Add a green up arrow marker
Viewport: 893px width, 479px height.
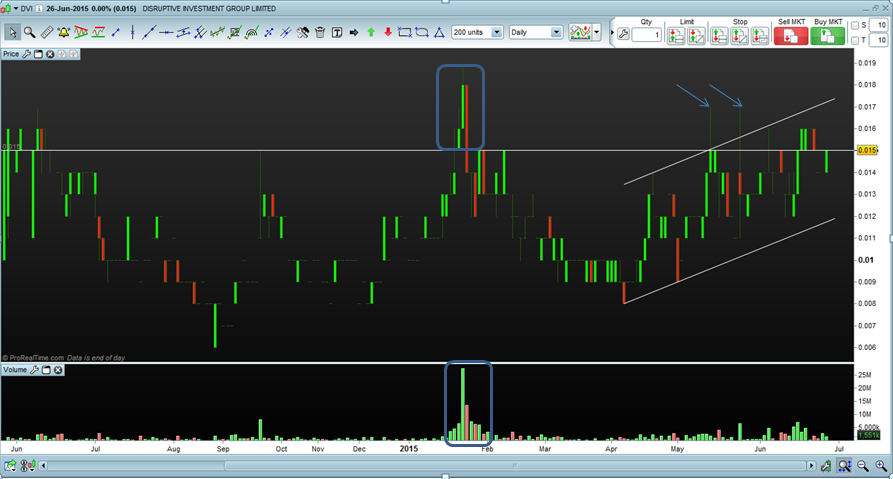[371, 32]
